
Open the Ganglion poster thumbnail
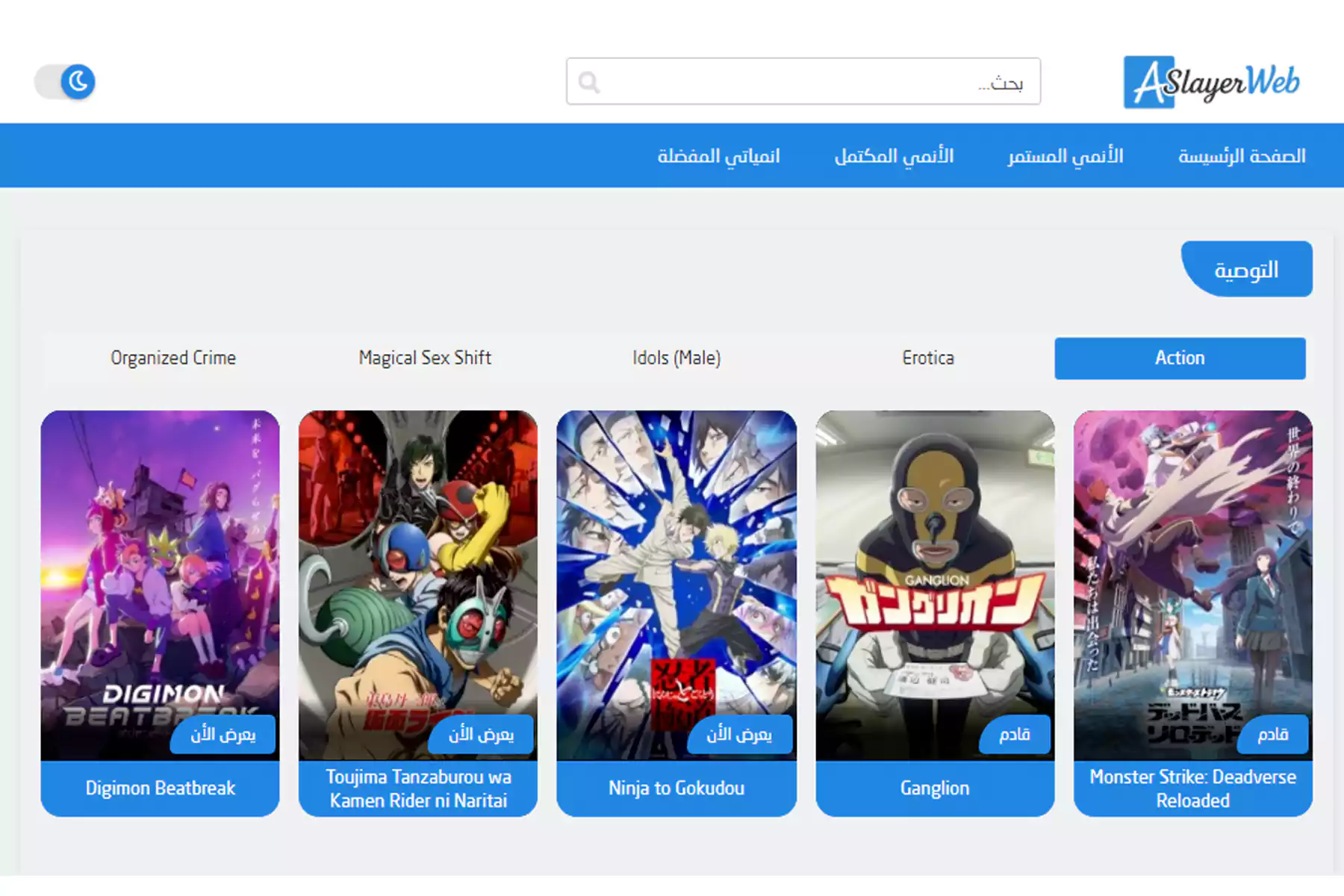click(935, 567)
